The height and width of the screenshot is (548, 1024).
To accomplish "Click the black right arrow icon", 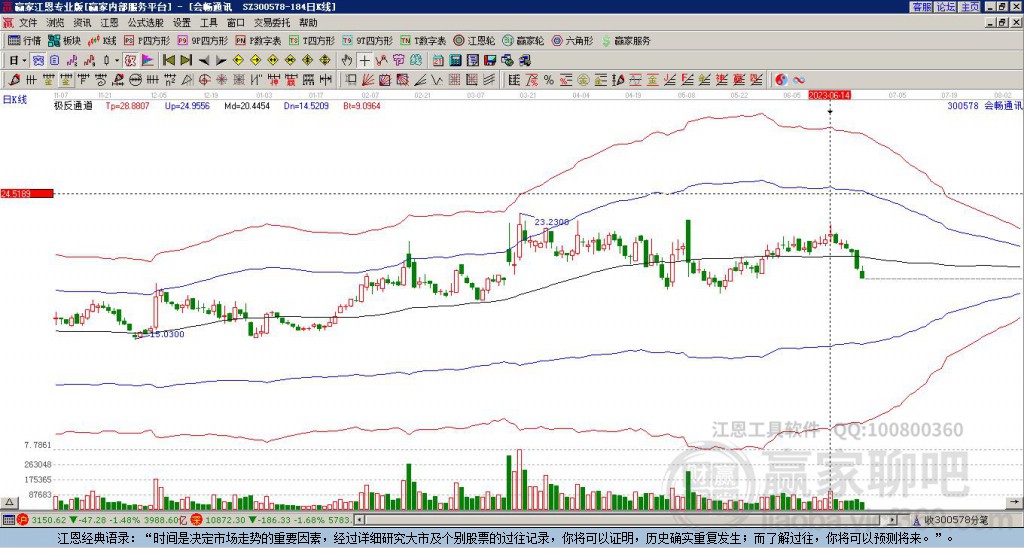I will click(x=221, y=61).
